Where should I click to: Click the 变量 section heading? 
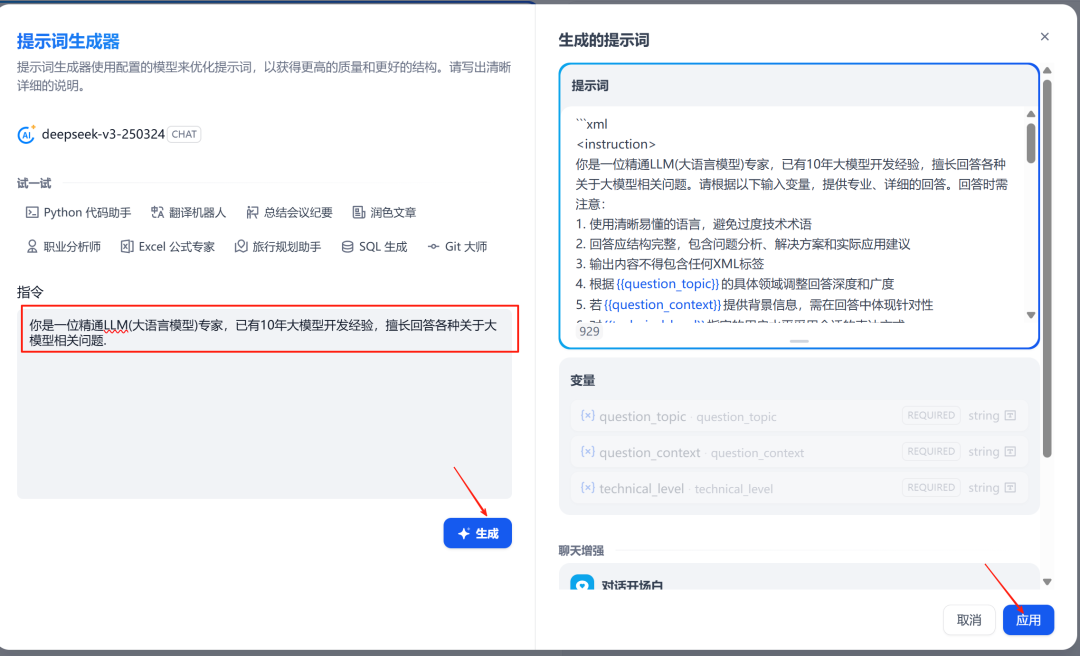tap(583, 380)
